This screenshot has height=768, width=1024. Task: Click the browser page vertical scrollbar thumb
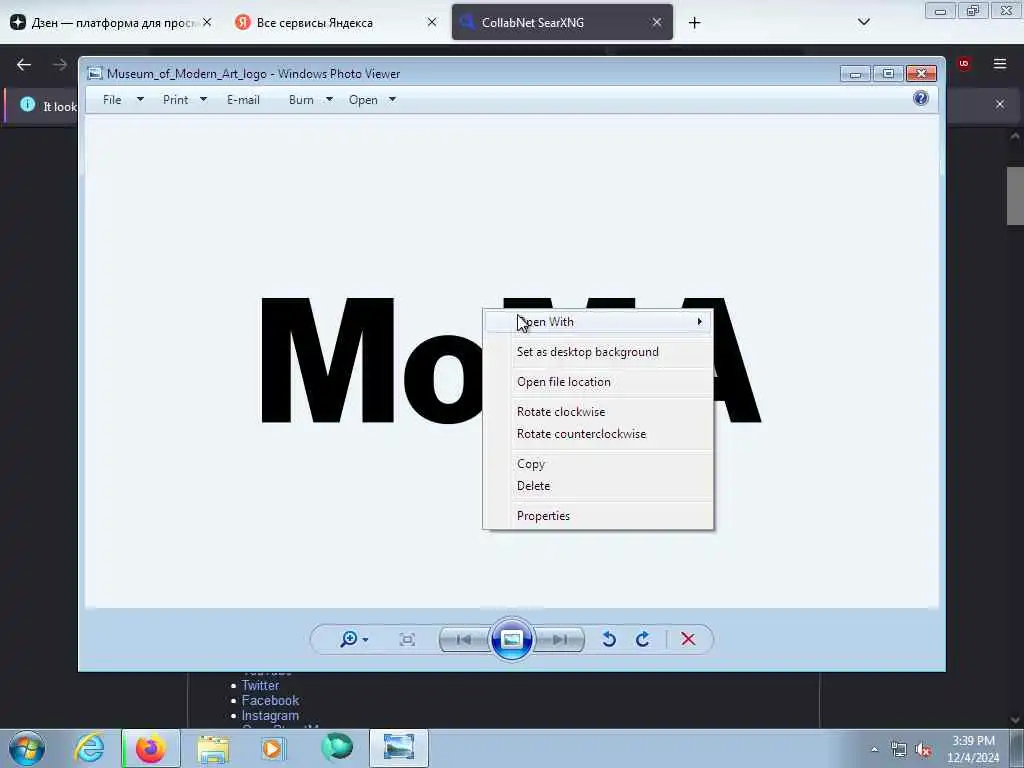[x=1015, y=196]
